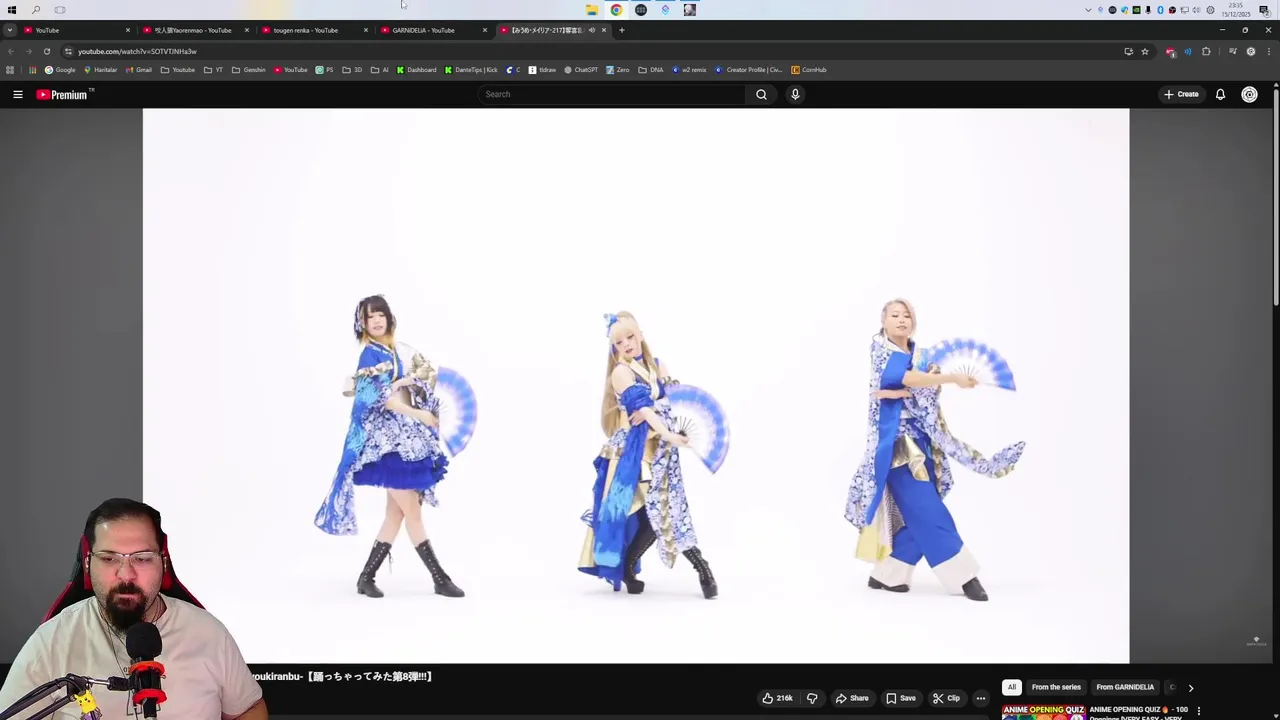Open the 3D bookmarks folder

351,70
